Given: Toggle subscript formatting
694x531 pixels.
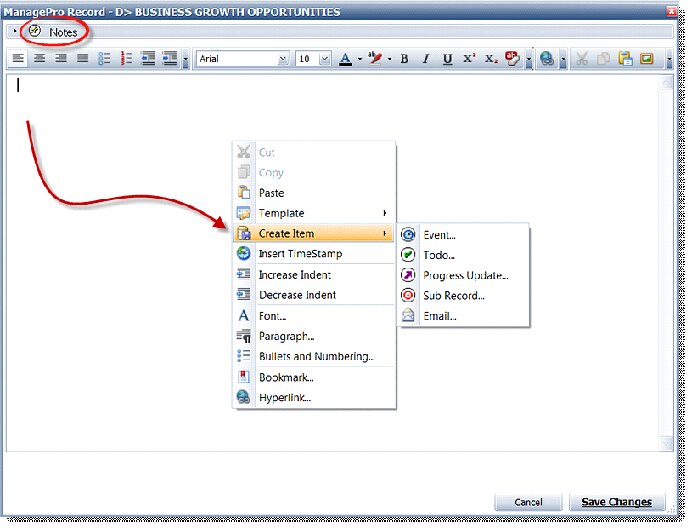Looking at the screenshot, I should tap(491, 59).
